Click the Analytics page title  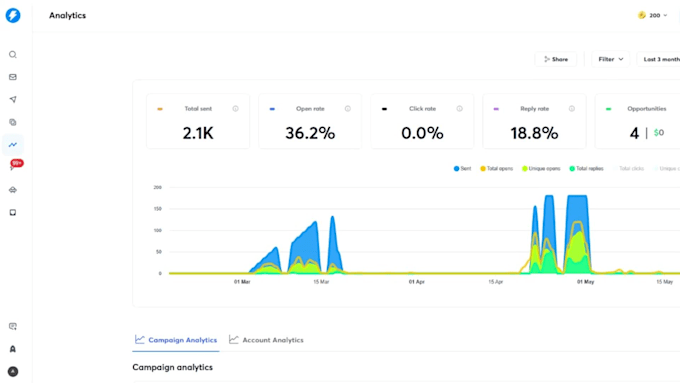(67, 16)
